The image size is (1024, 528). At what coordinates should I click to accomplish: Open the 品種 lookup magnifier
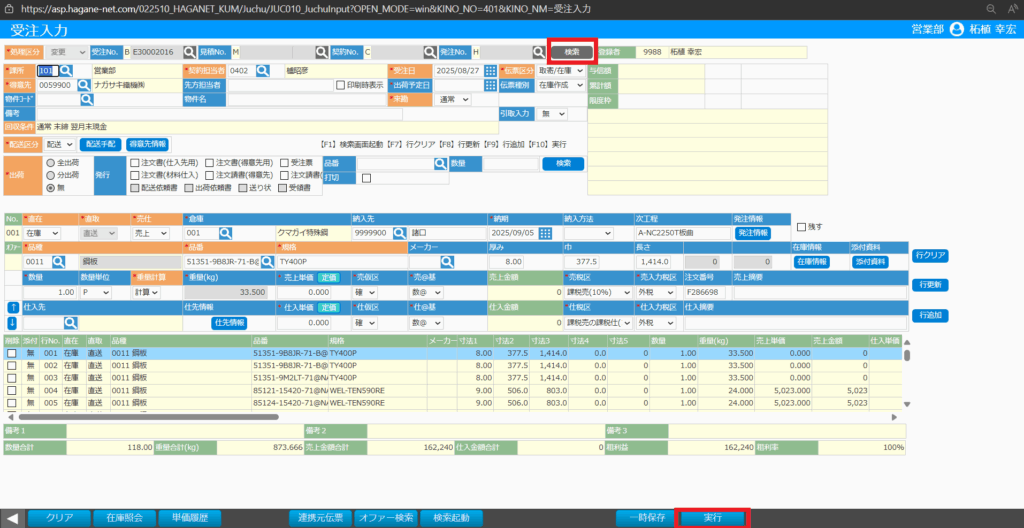click(x=58, y=262)
